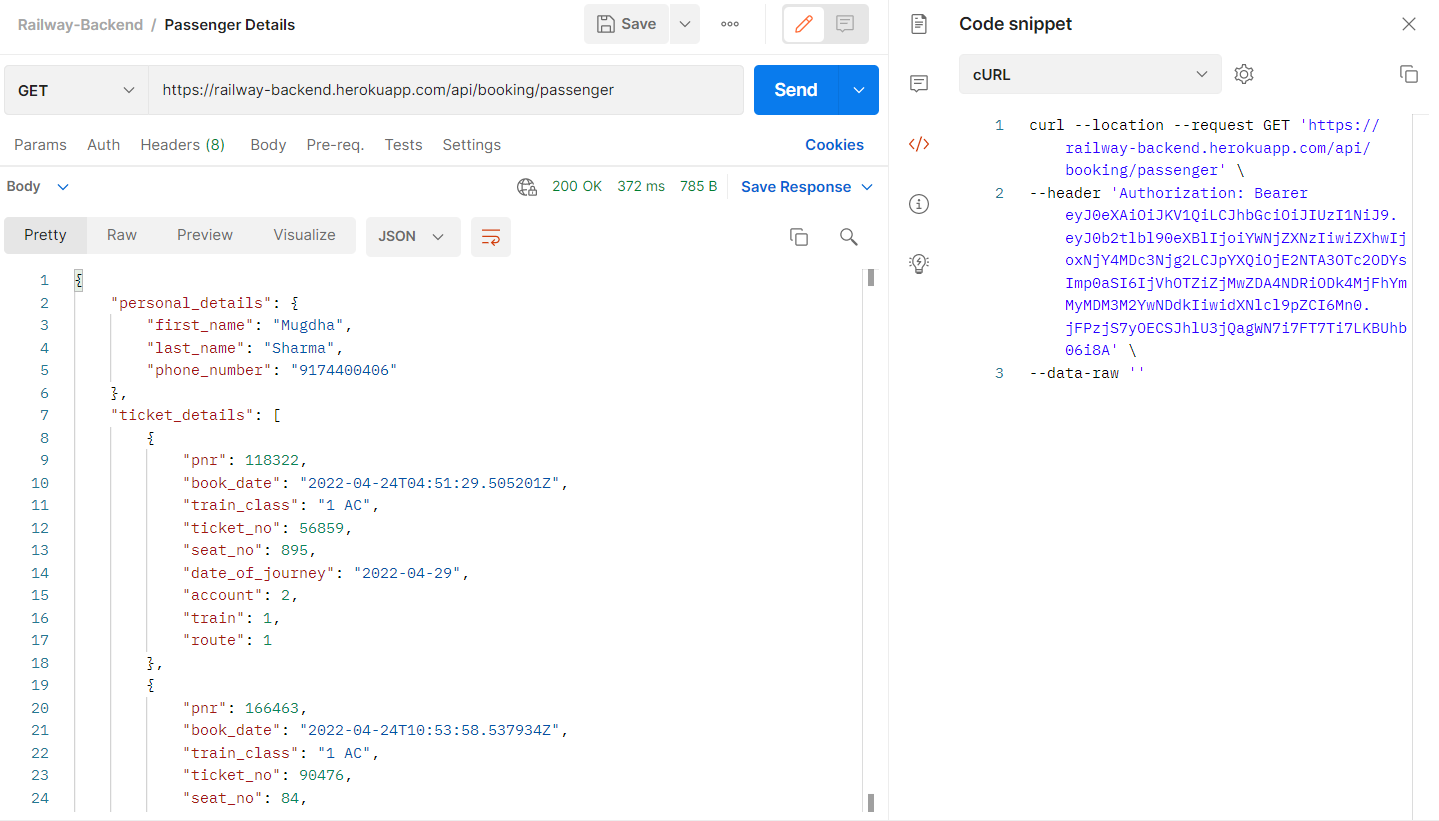Click the globe network info icon
1439x821 pixels.
pos(527,187)
